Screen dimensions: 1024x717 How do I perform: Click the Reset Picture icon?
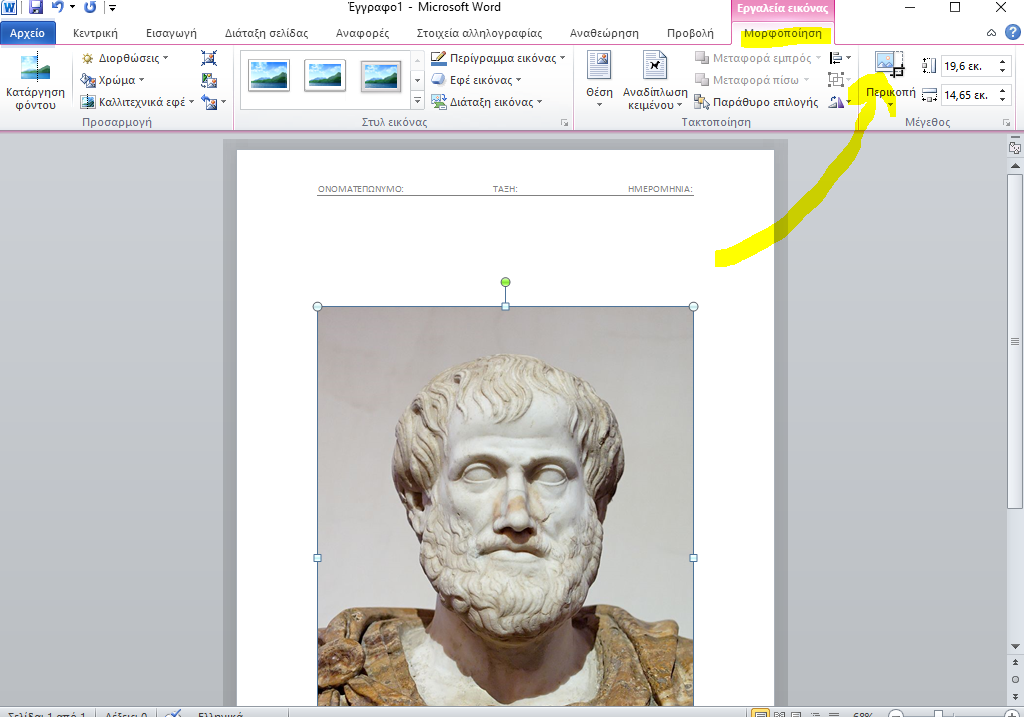pyautogui.click(x=209, y=102)
